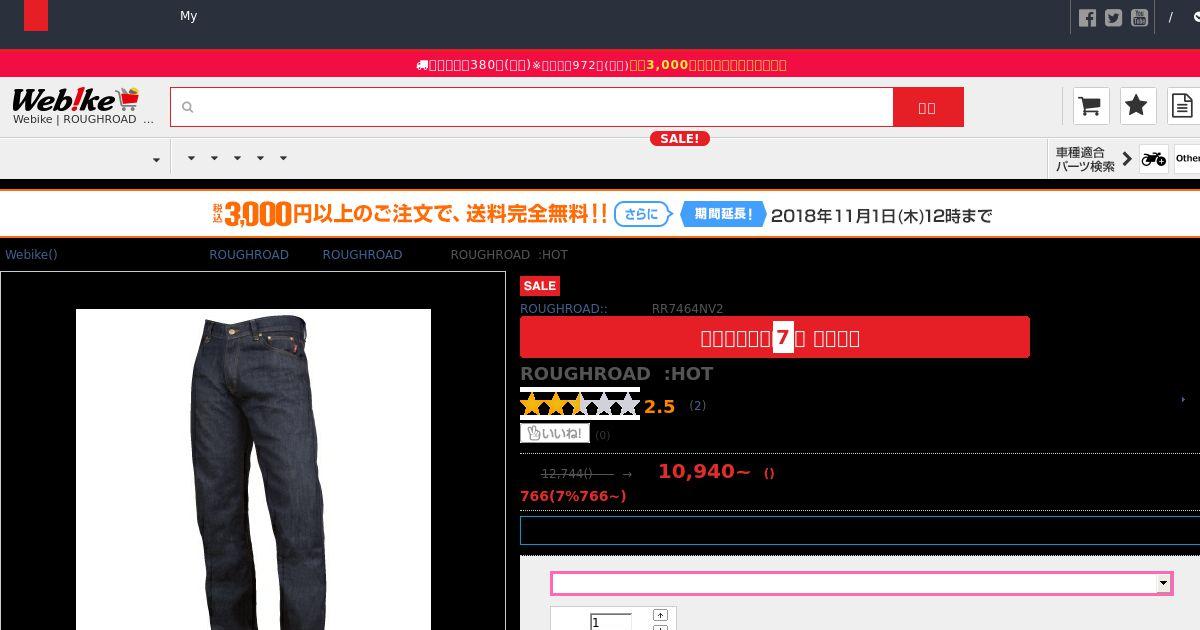Viewport: 1200px width, 630px height.
Task: Click the Webike logo
Action: pyautogui.click(x=75, y=100)
